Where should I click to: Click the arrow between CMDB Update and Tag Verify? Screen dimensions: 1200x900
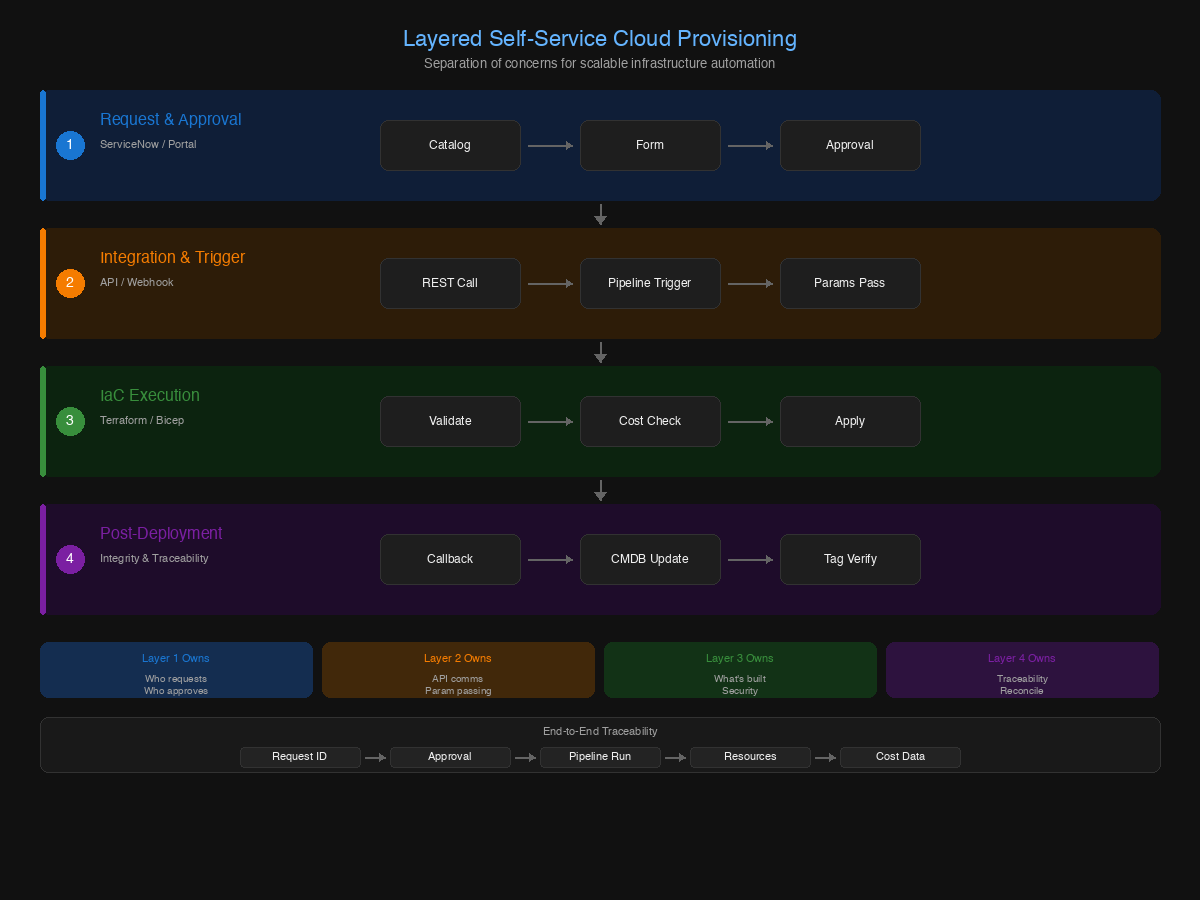pos(750,559)
